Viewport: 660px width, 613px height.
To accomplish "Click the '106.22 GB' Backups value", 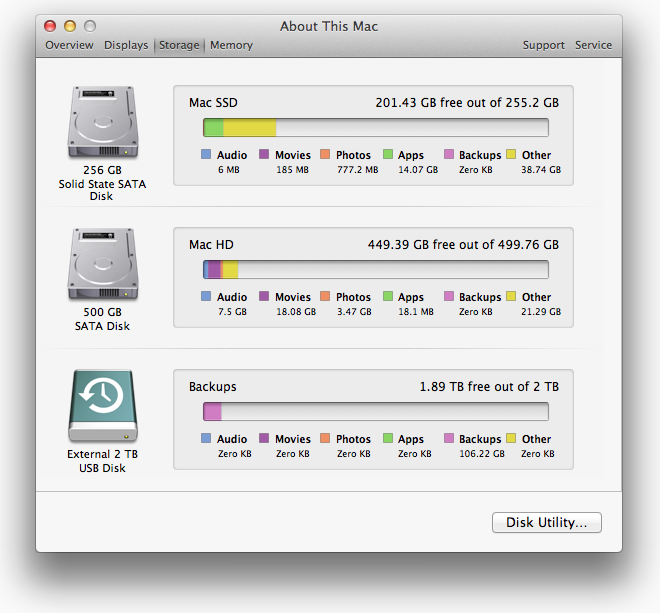I will click(x=482, y=453).
